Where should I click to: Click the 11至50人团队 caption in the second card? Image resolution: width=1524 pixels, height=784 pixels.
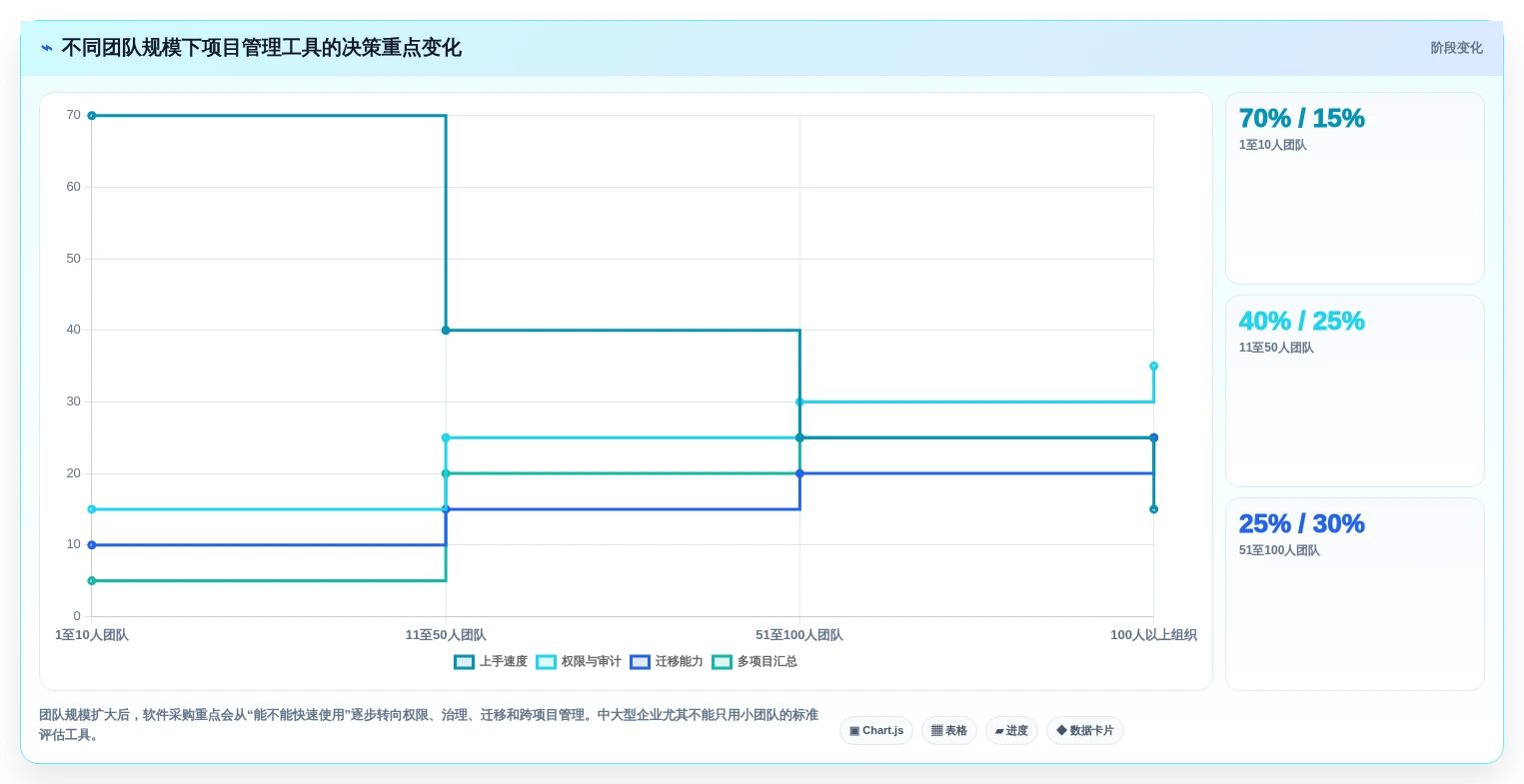point(1276,348)
